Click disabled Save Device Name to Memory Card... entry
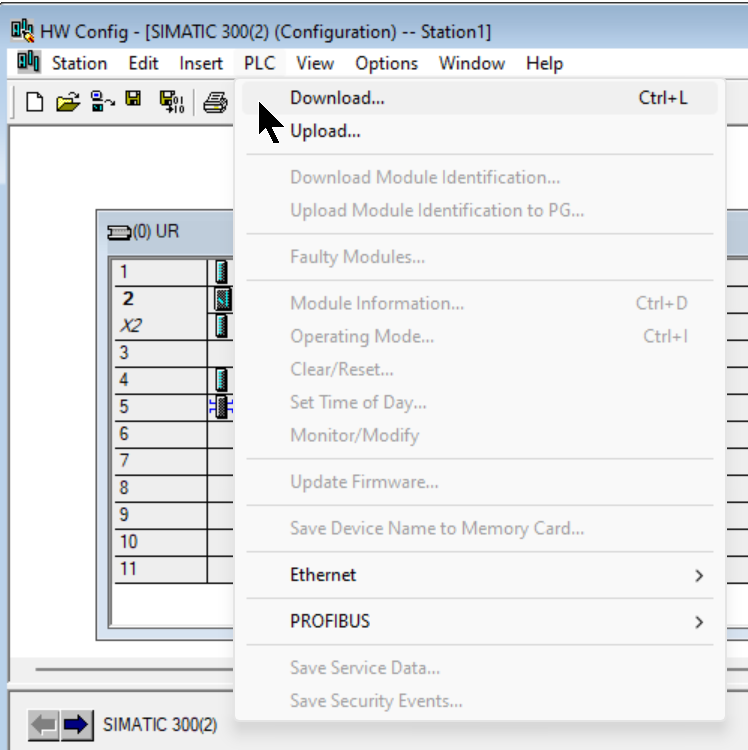 point(480,529)
